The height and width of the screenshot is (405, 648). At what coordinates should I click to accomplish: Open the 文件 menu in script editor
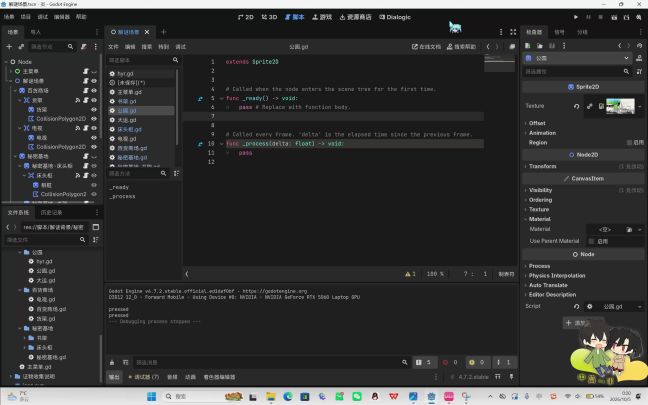pos(113,47)
